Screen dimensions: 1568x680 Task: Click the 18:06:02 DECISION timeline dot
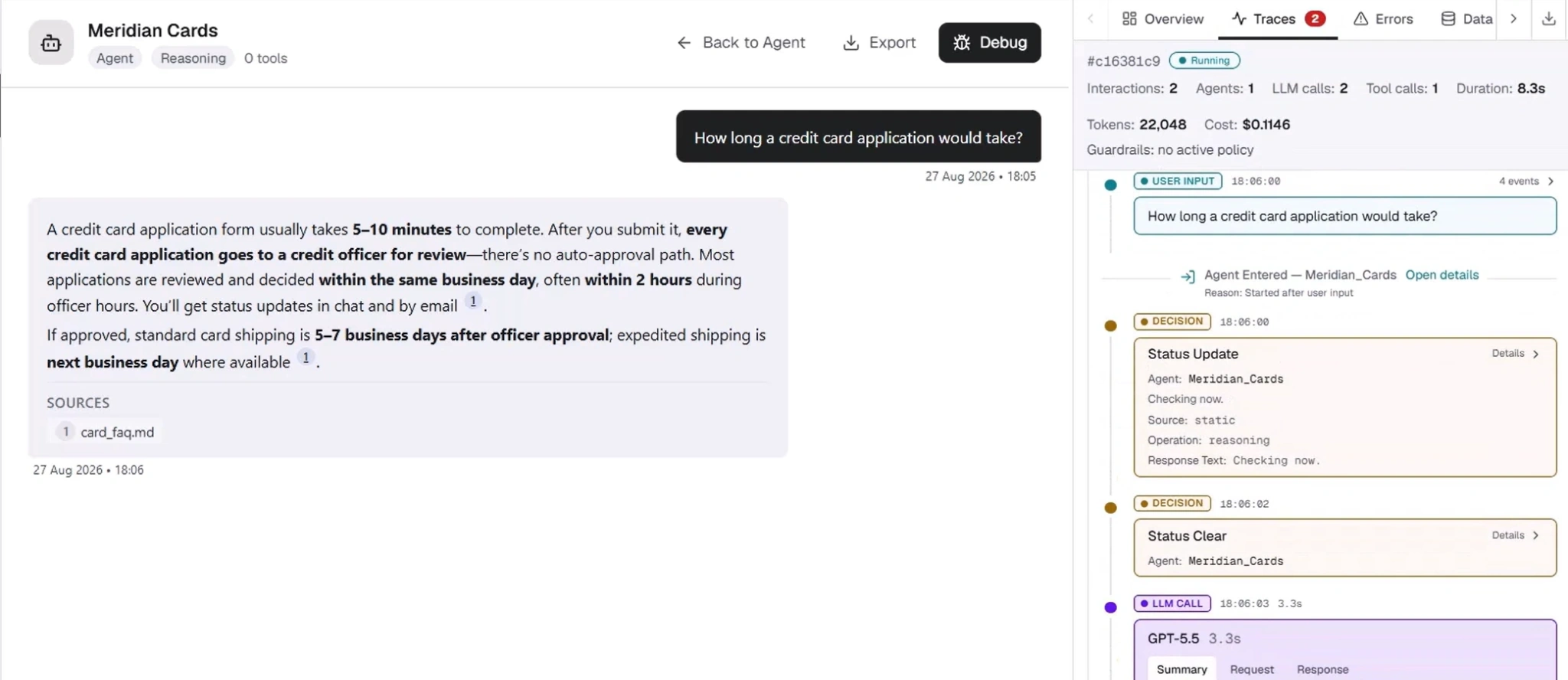coord(1110,508)
